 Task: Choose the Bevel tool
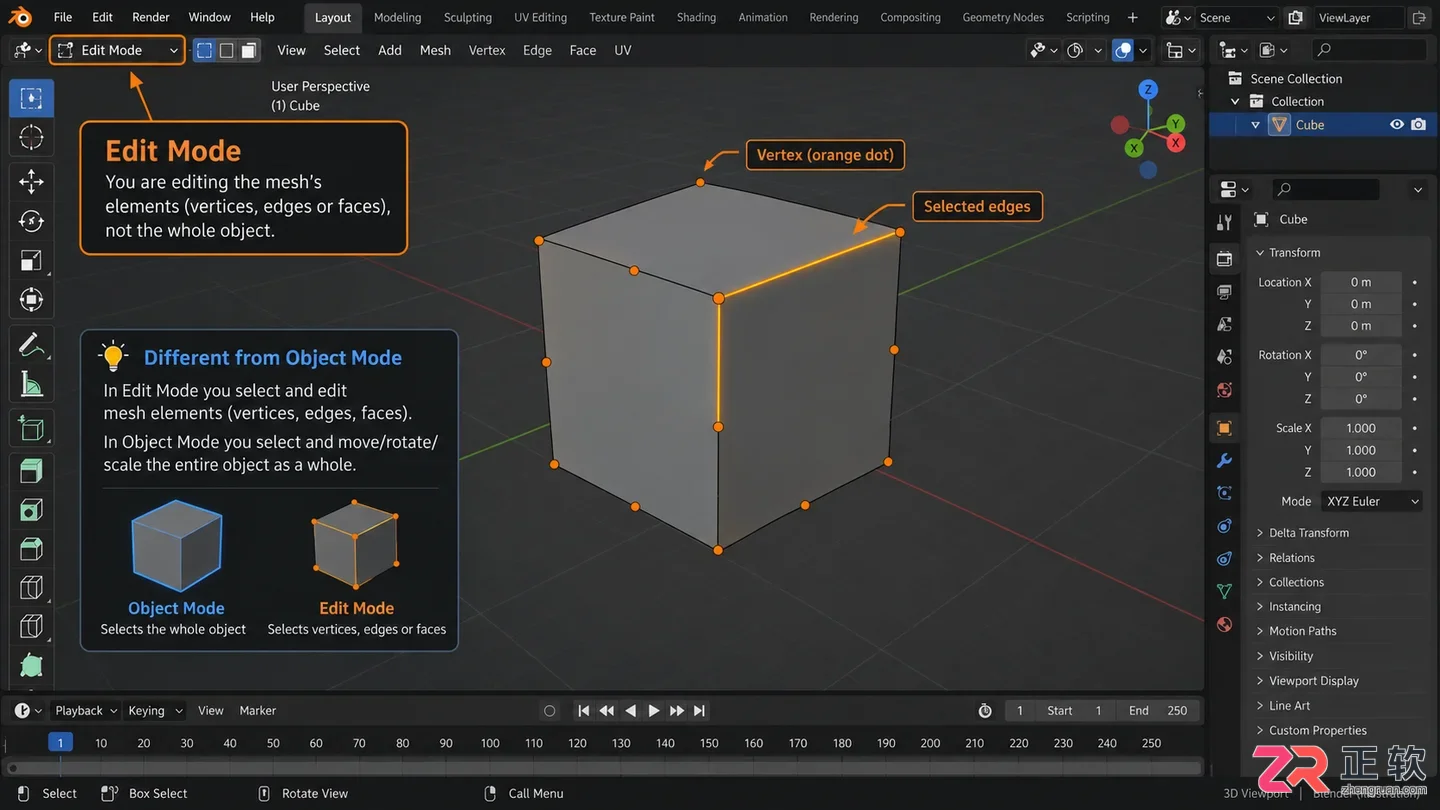click(x=31, y=549)
